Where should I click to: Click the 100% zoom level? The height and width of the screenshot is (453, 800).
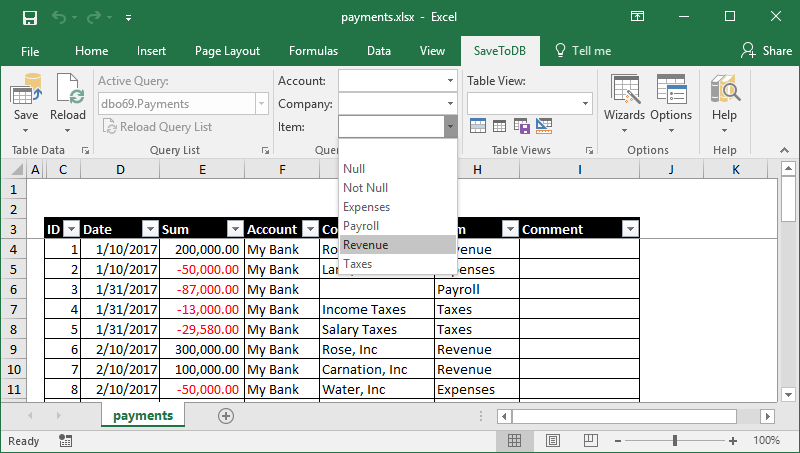pyautogui.click(x=766, y=440)
